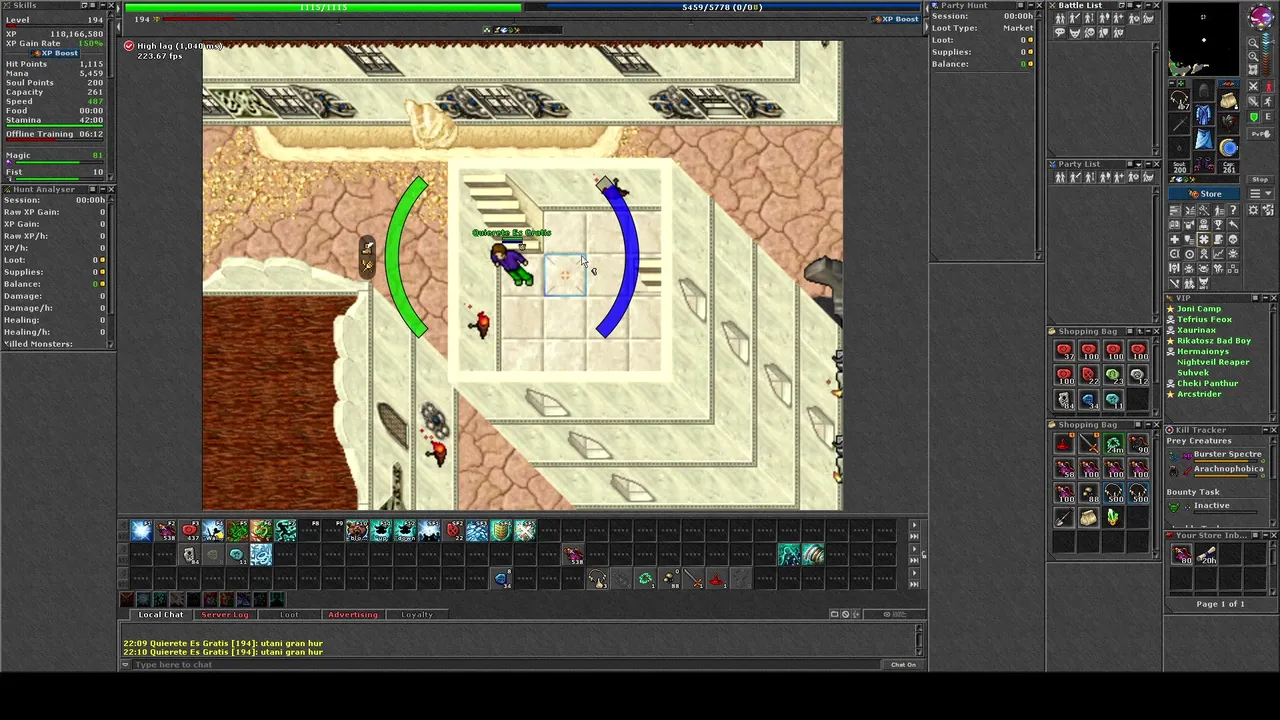Click red rune stack labeled 37

click(x=1064, y=350)
